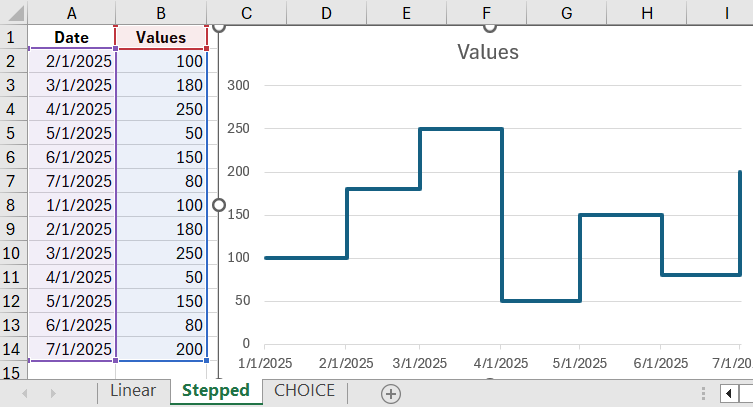Select cell A4 with 4/1/2025
The width and height of the screenshot is (753, 407).
tap(72, 109)
